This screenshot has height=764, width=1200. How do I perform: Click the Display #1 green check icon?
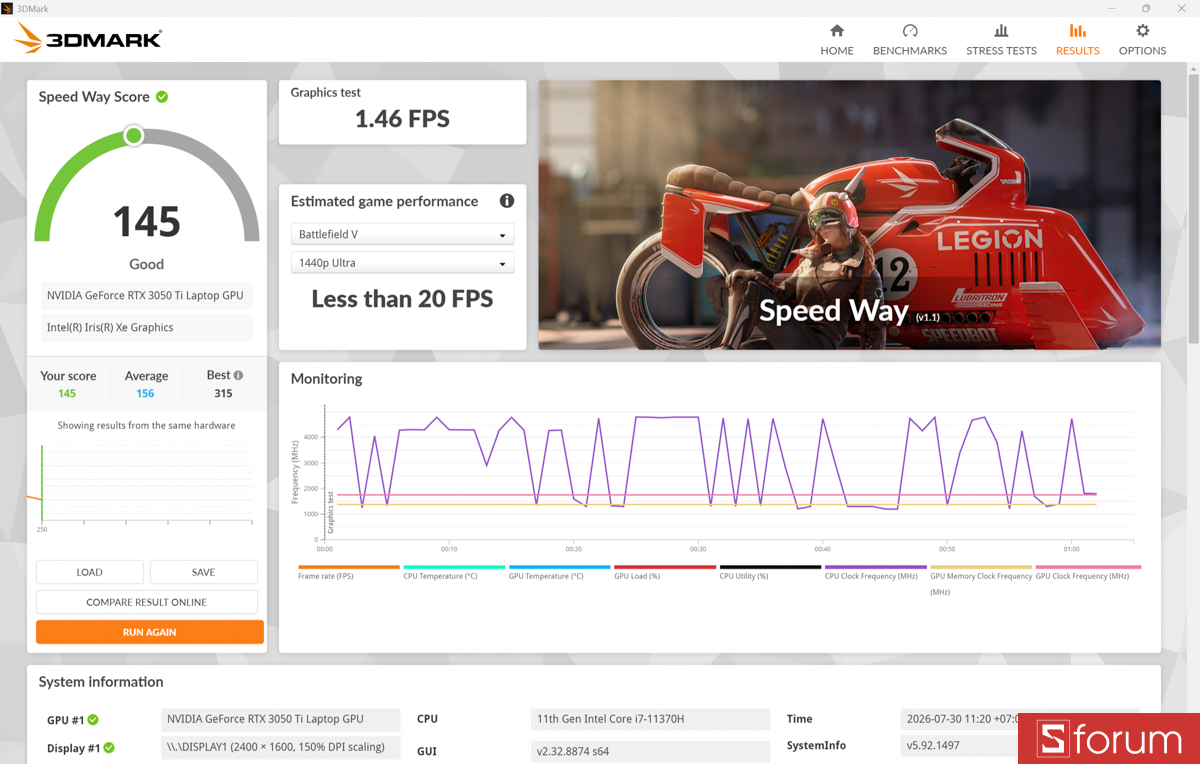[109, 748]
